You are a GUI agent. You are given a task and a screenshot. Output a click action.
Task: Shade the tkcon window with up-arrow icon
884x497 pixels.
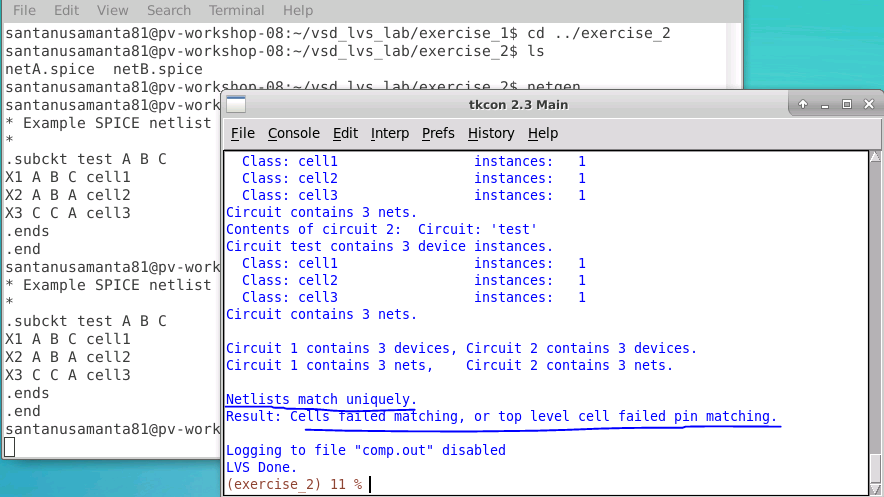[803, 104]
